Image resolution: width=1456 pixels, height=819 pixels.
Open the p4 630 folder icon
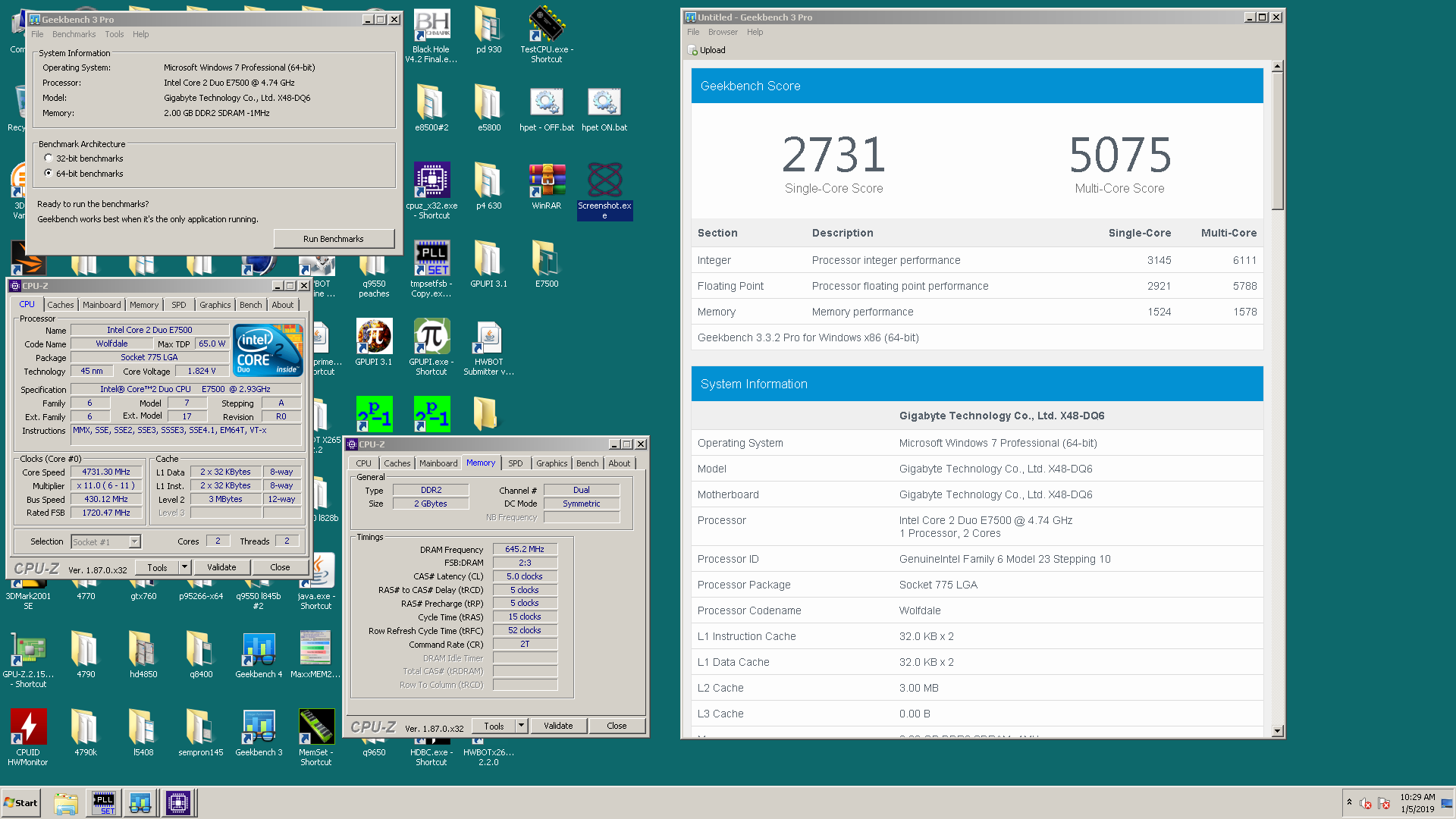click(488, 187)
